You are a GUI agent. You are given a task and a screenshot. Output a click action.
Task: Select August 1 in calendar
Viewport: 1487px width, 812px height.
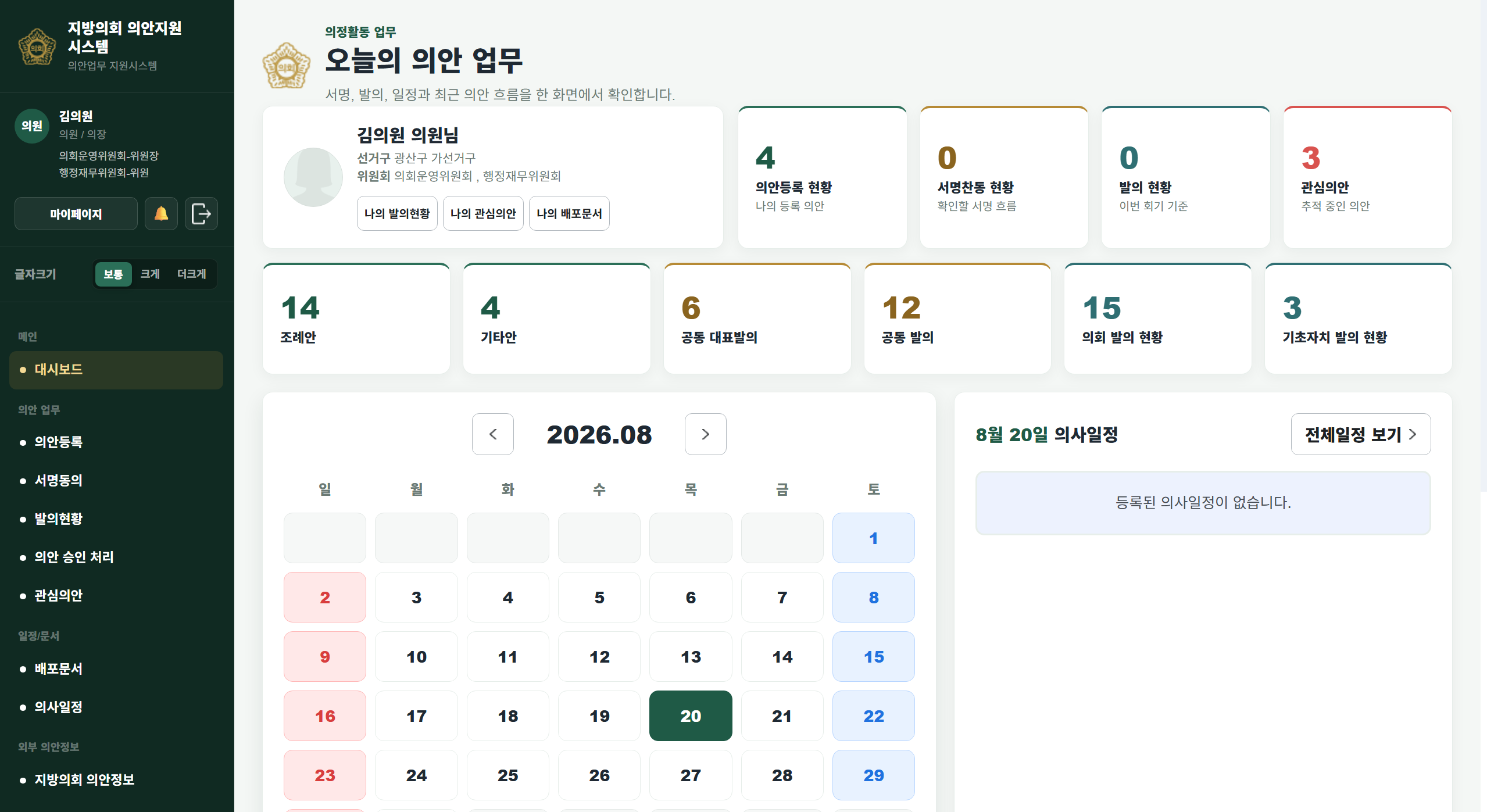[874, 538]
